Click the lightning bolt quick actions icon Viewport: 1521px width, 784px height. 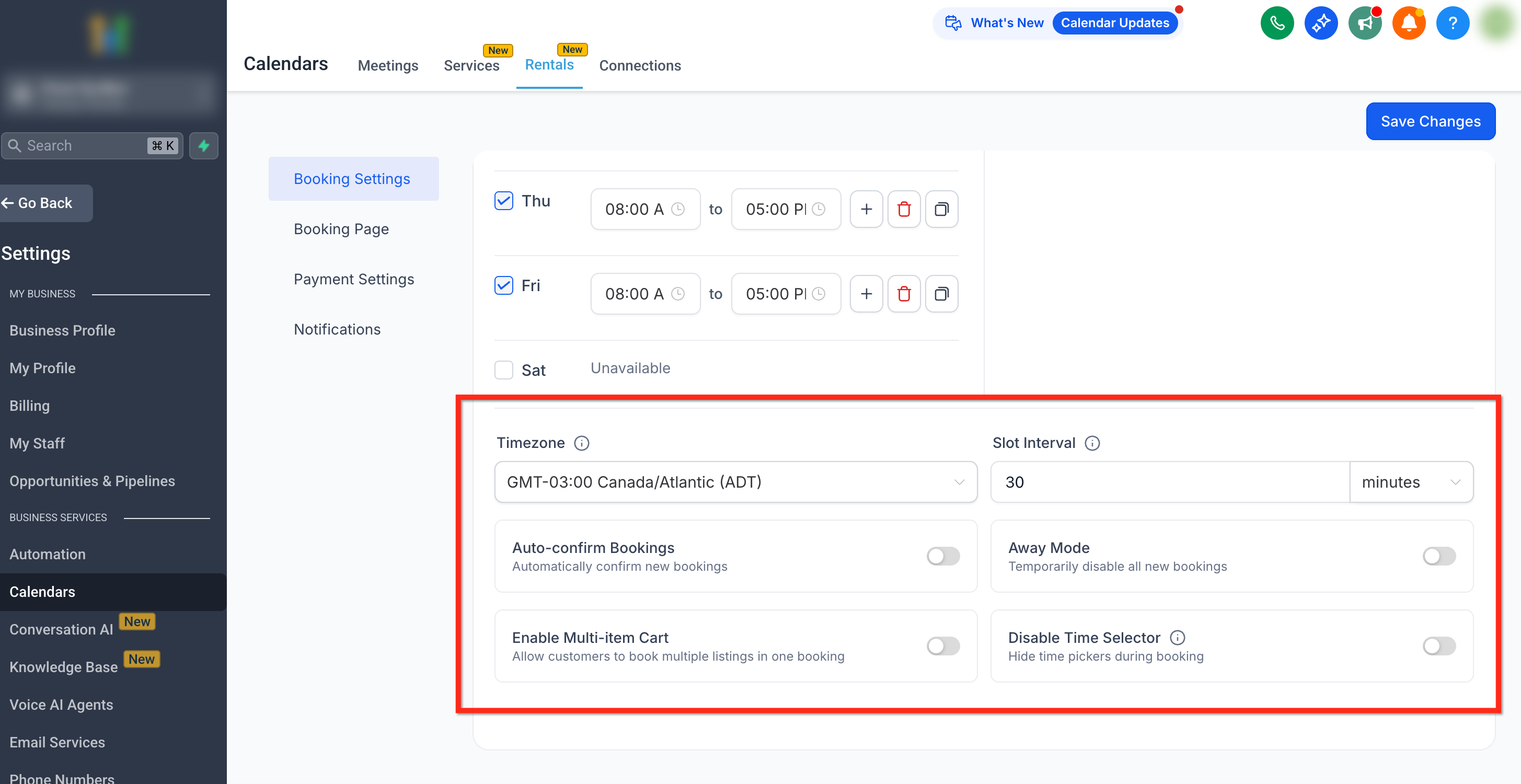204,146
